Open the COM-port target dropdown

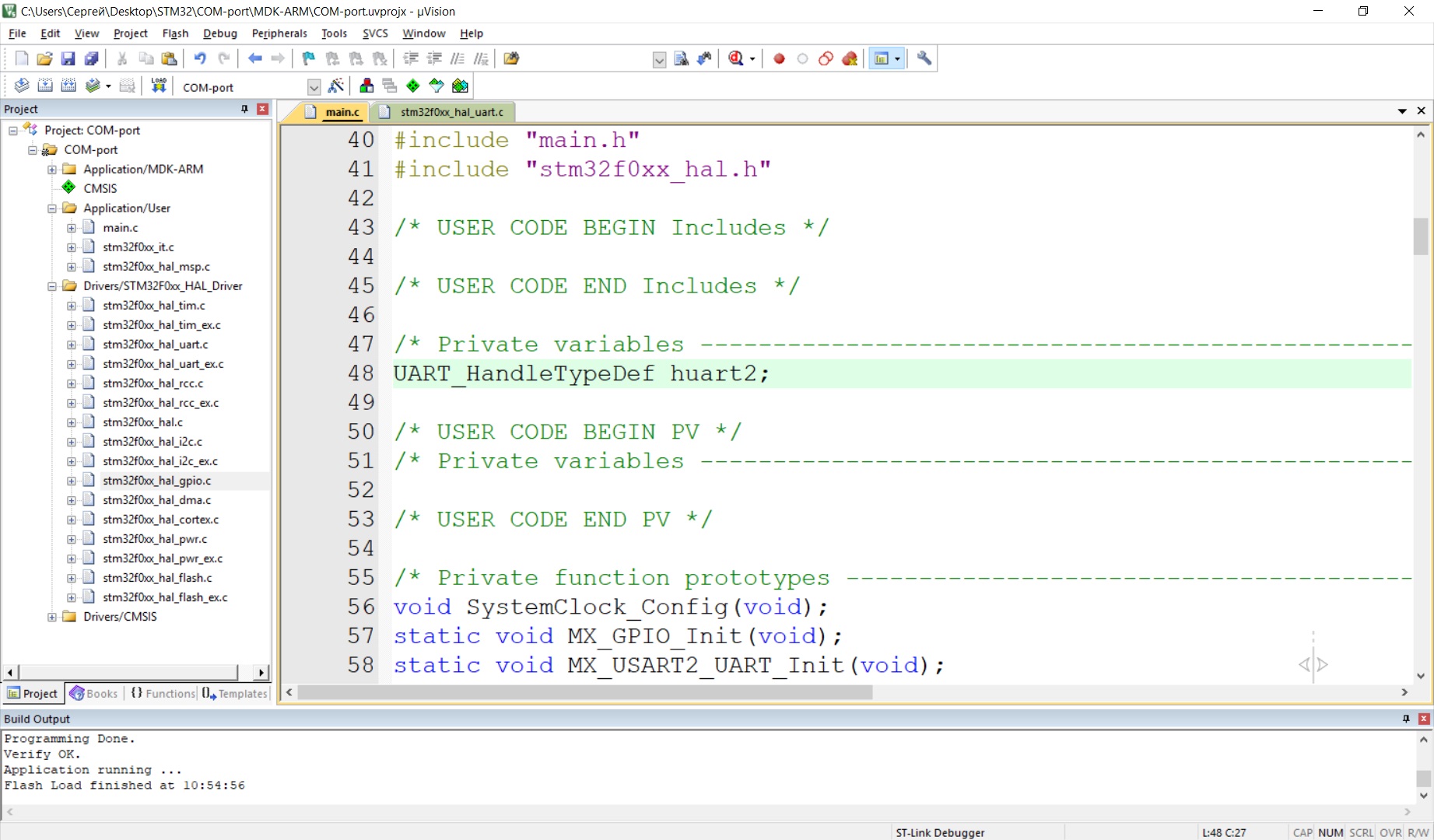coord(314,87)
